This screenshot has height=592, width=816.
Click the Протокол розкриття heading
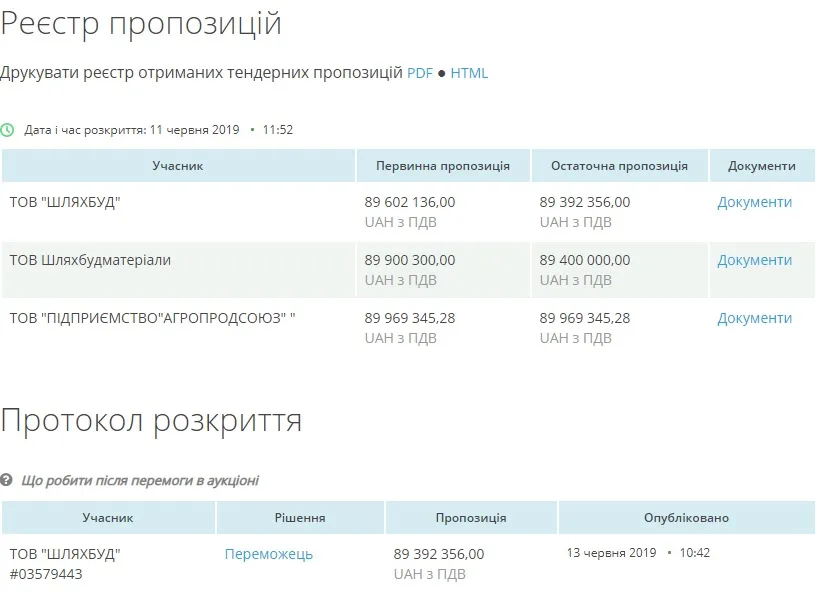[151, 420]
